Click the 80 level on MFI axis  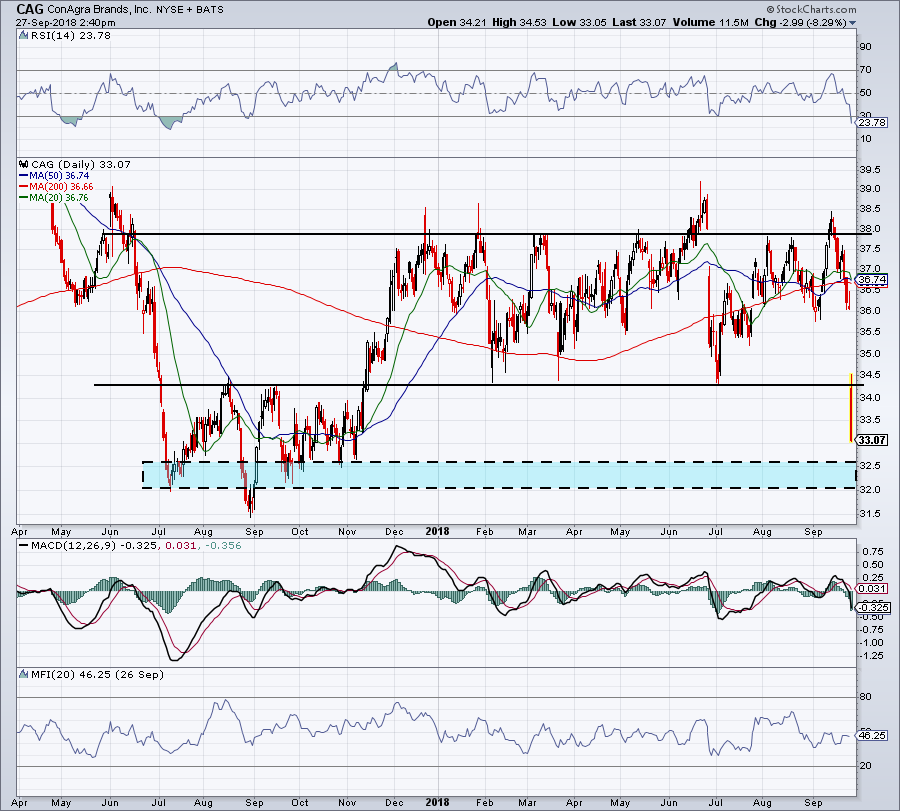coord(866,697)
